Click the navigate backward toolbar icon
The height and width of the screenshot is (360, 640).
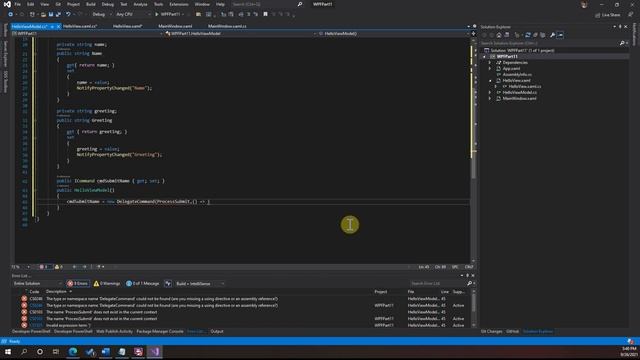(10, 14)
